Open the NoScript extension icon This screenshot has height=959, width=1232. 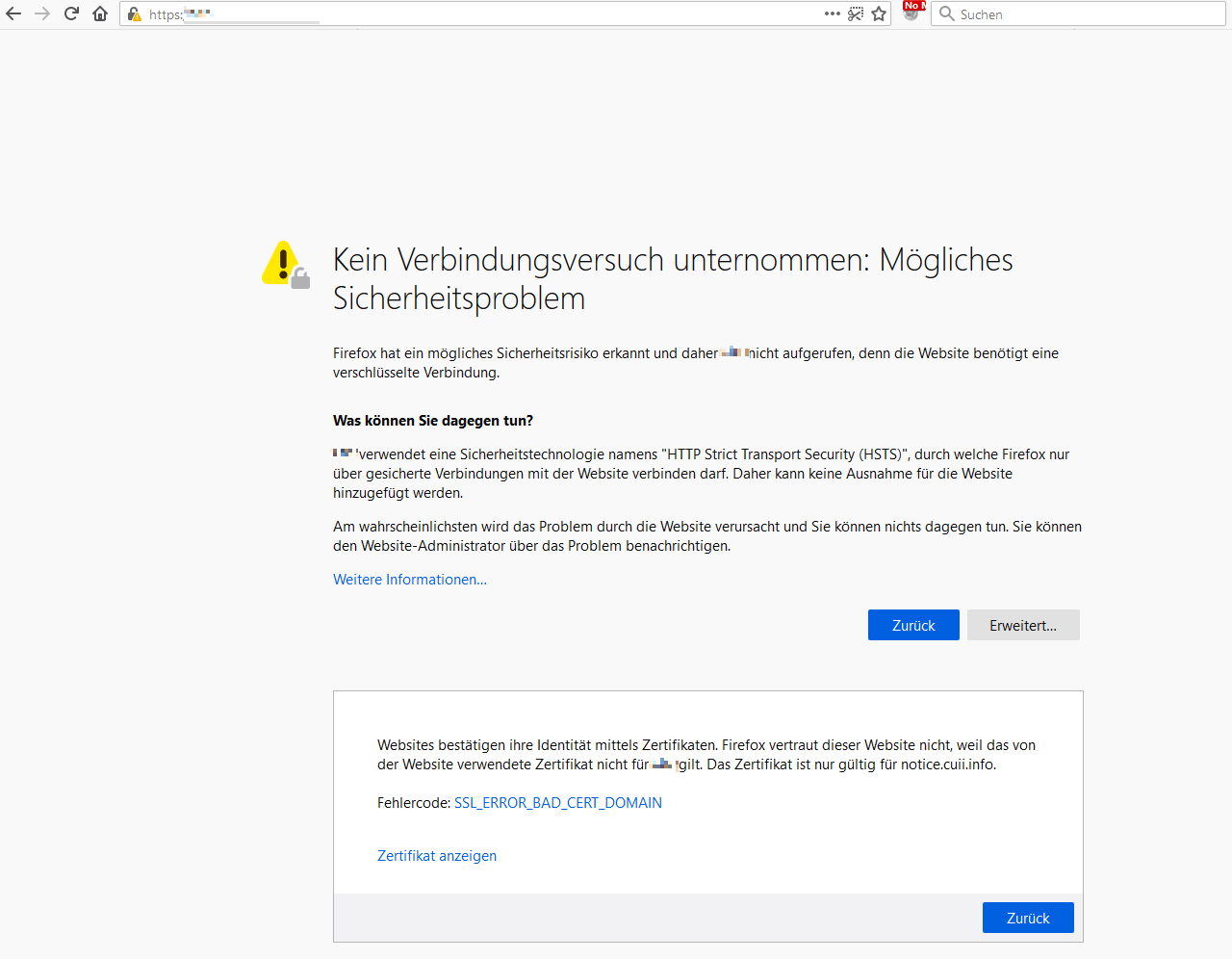click(912, 13)
